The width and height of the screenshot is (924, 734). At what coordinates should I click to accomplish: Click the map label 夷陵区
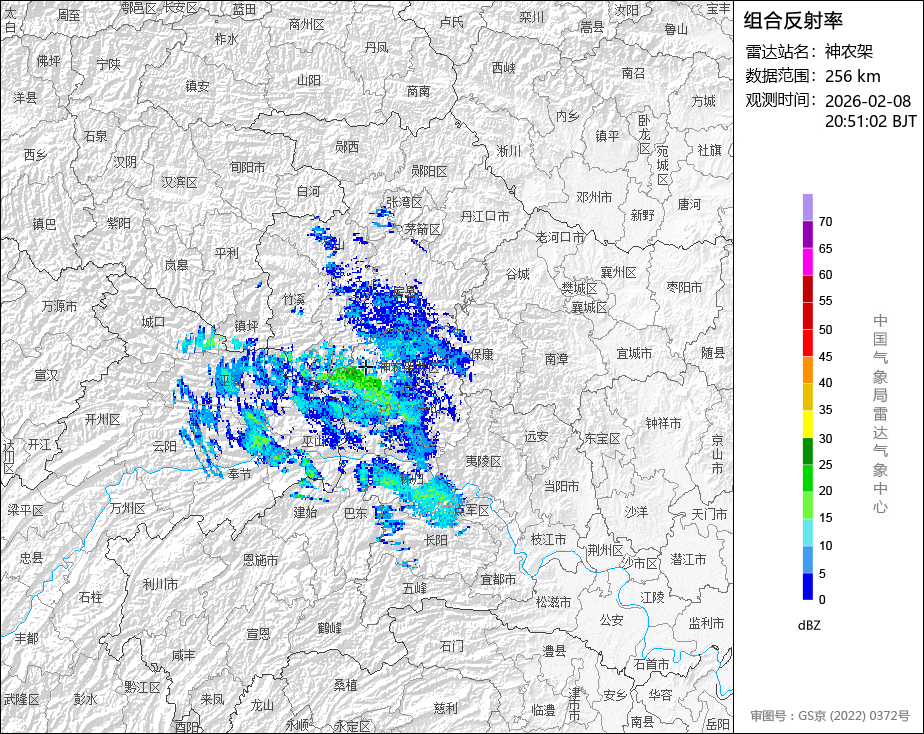(483, 461)
